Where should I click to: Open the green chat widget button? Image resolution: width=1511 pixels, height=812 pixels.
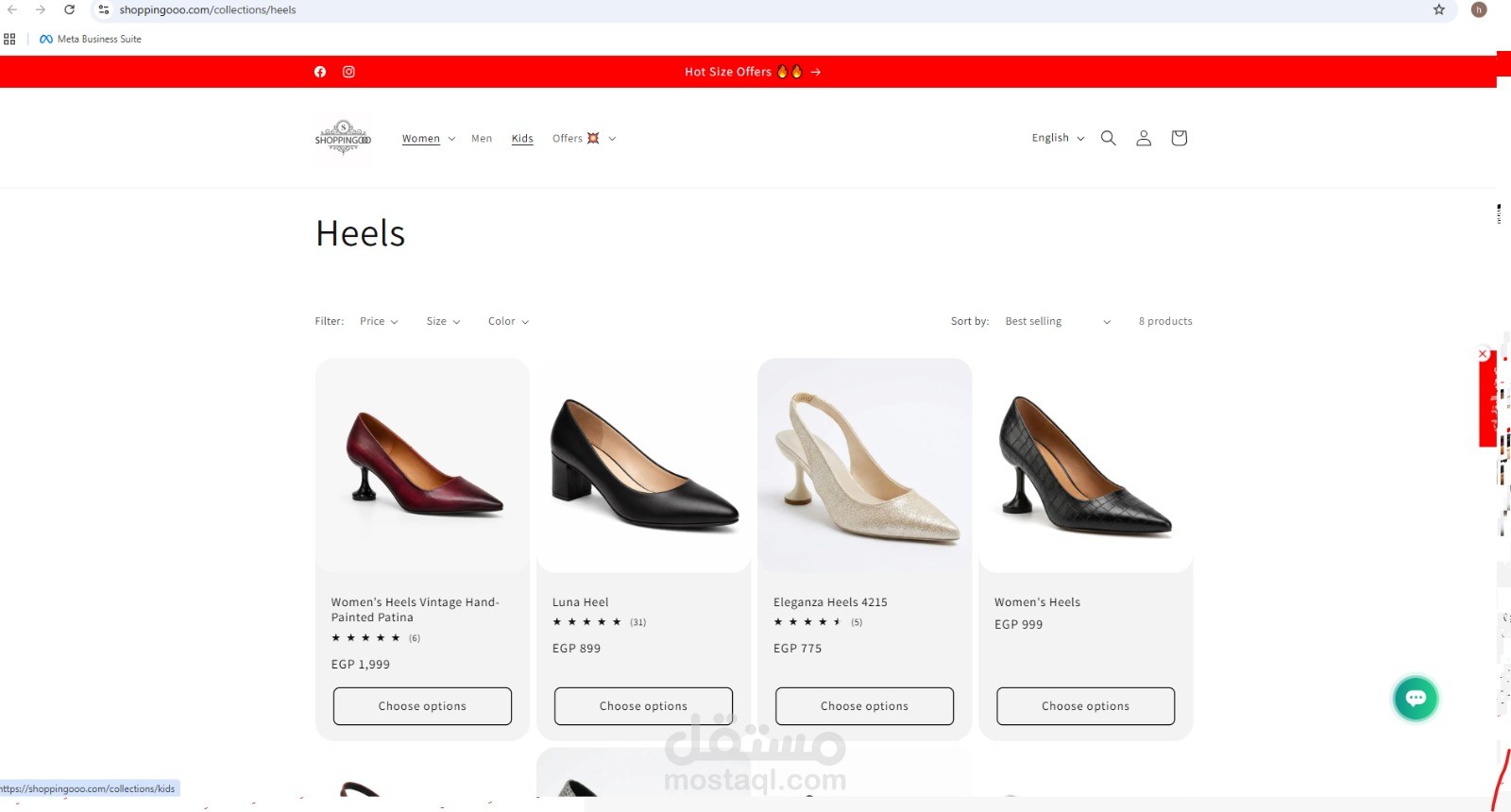click(1415, 699)
